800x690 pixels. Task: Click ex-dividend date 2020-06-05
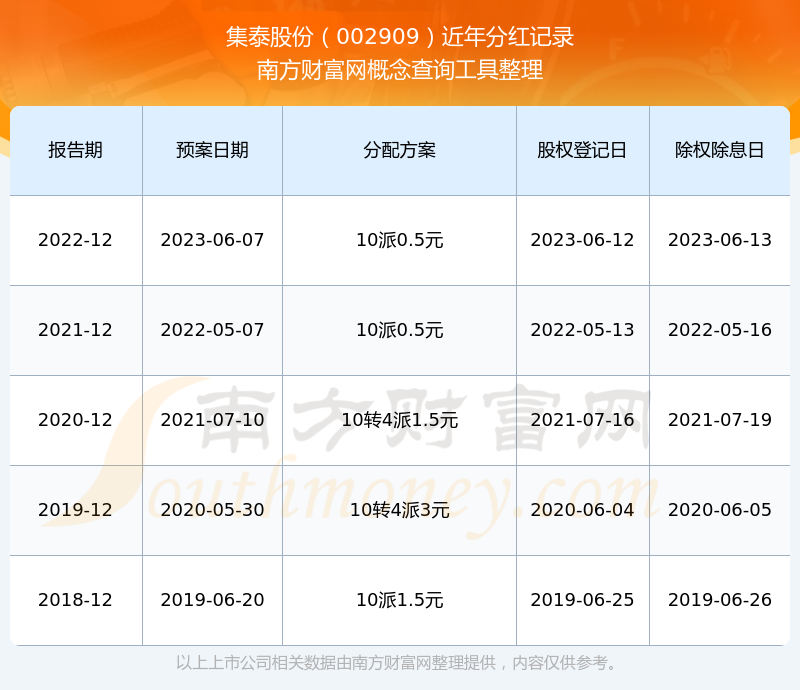click(719, 509)
